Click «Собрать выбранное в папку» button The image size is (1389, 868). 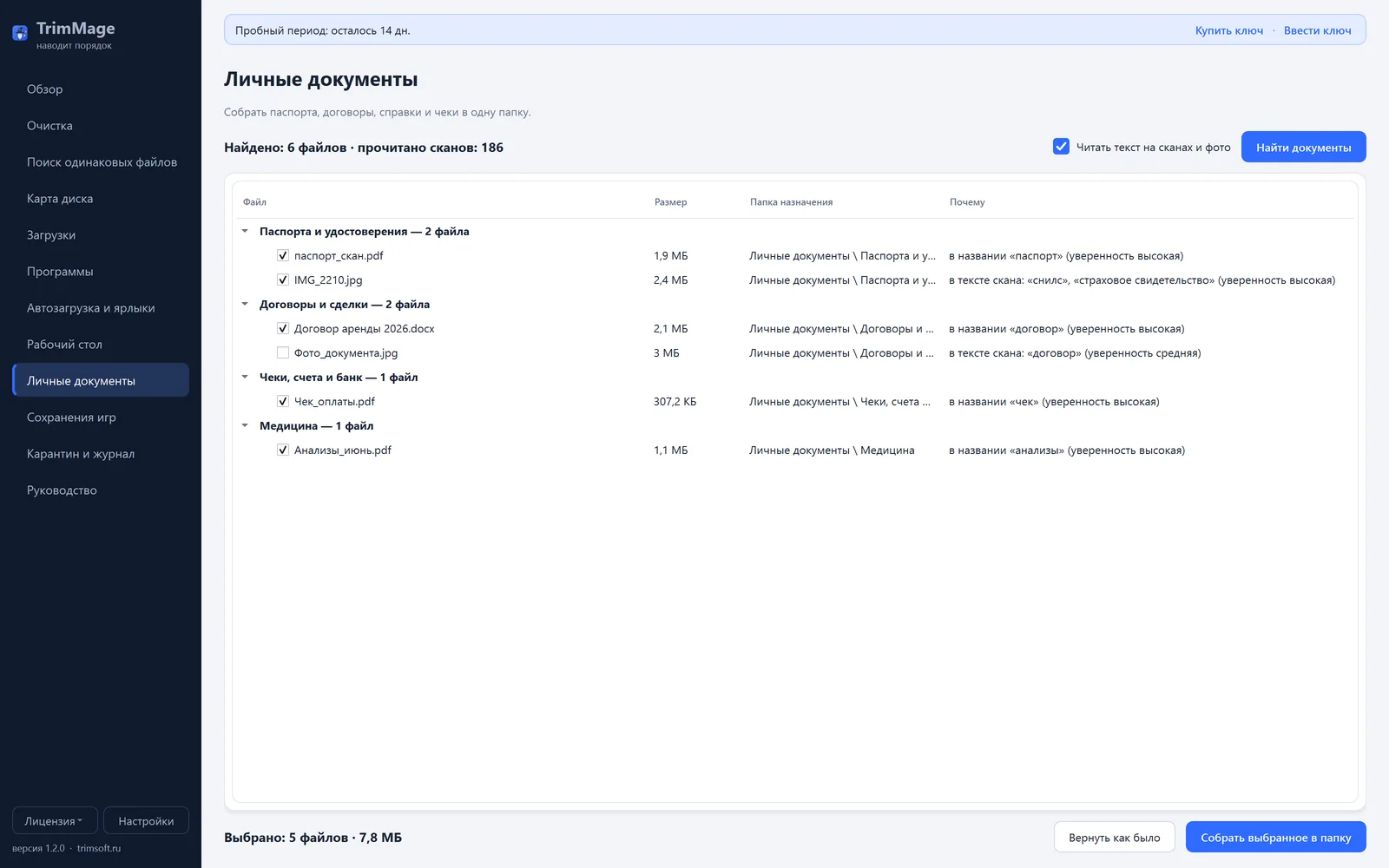coord(1275,837)
